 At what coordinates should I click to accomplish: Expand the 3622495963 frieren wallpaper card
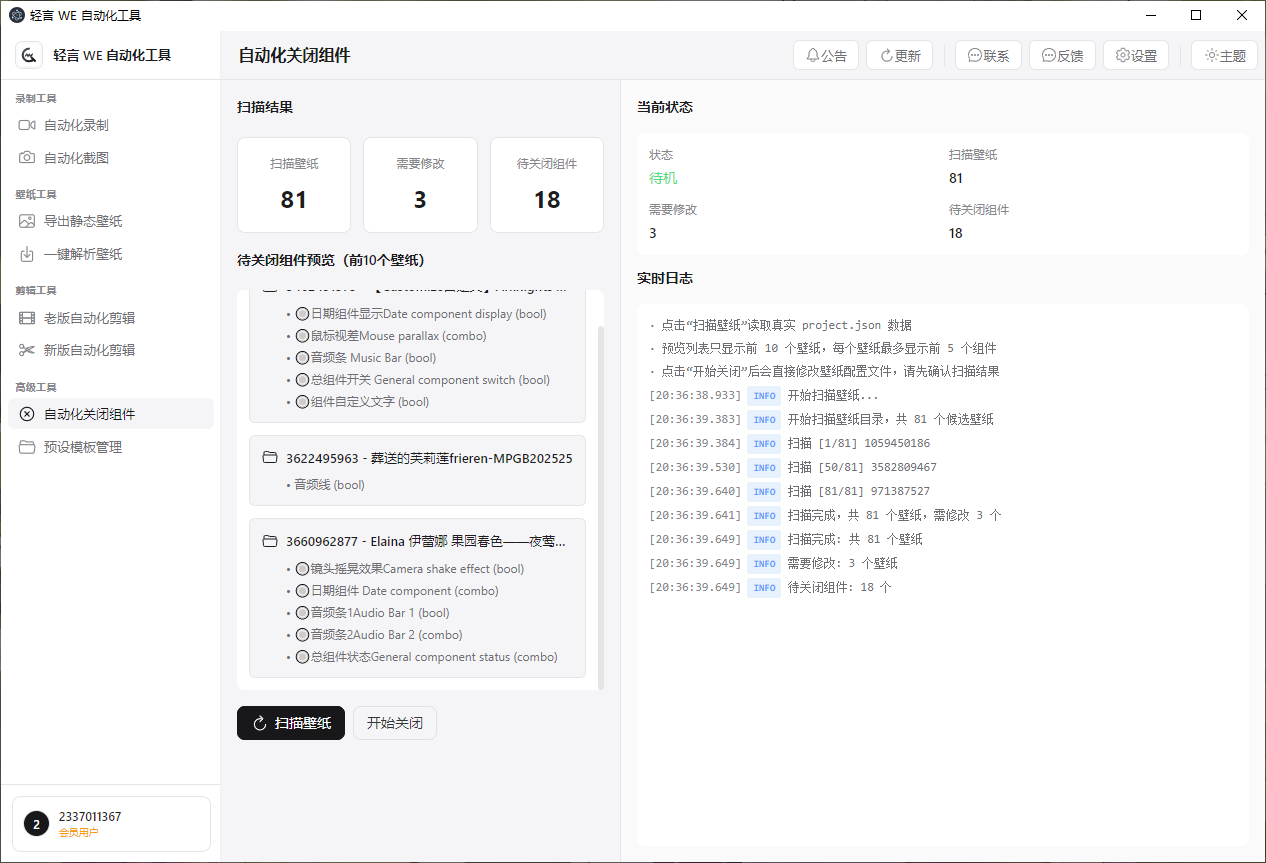tap(428, 458)
